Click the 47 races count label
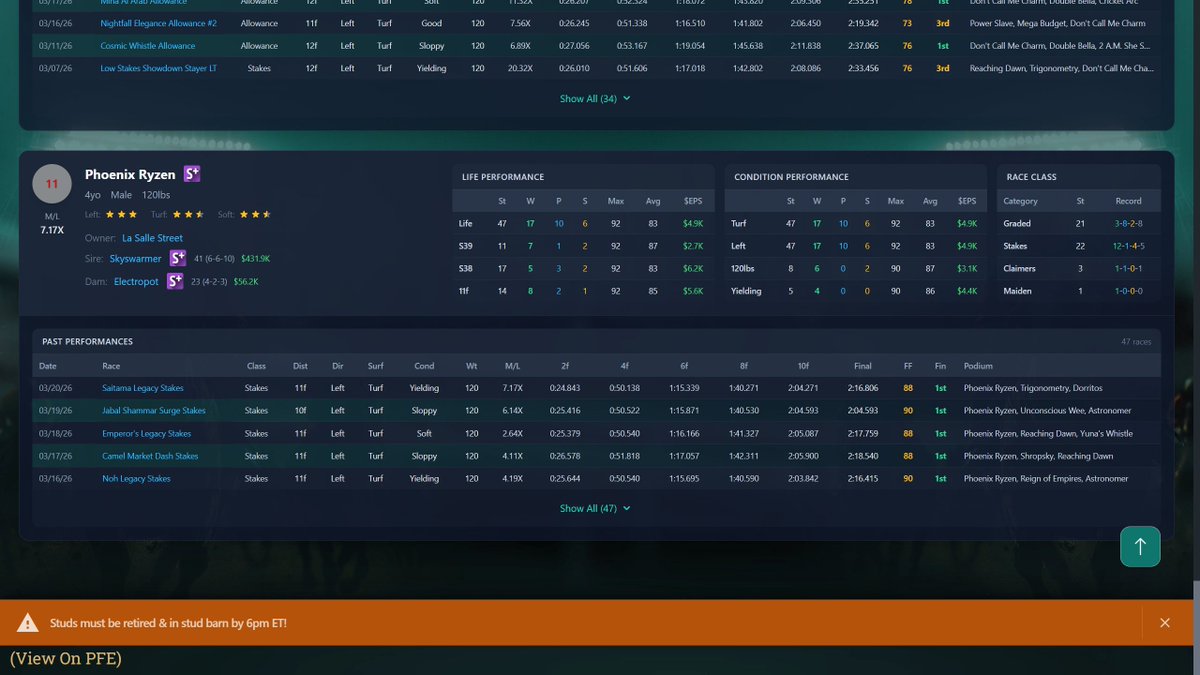1200x675 pixels. 1136,342
